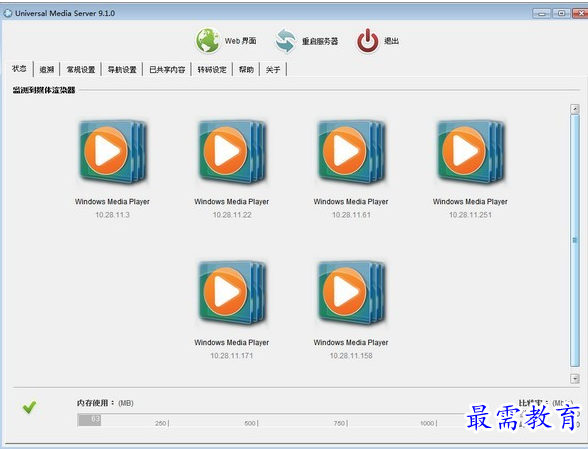Screen dimensions: 588x449
Task: Click the vertical scrollbar thumb
Action: (x=574, y=240)
